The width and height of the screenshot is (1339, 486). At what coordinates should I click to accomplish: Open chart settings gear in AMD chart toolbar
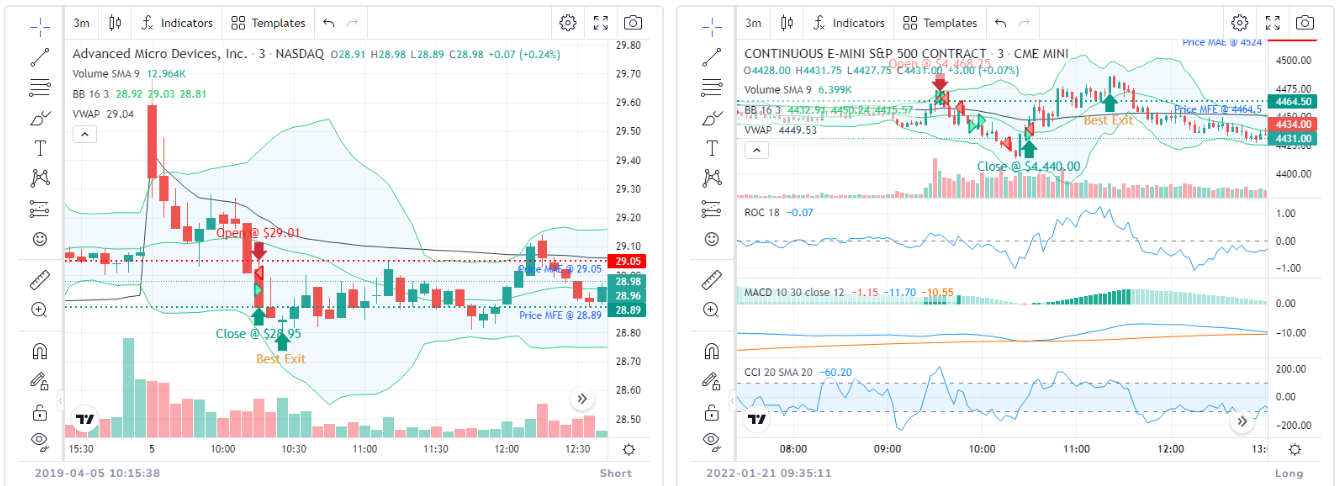tap(568, 23)
